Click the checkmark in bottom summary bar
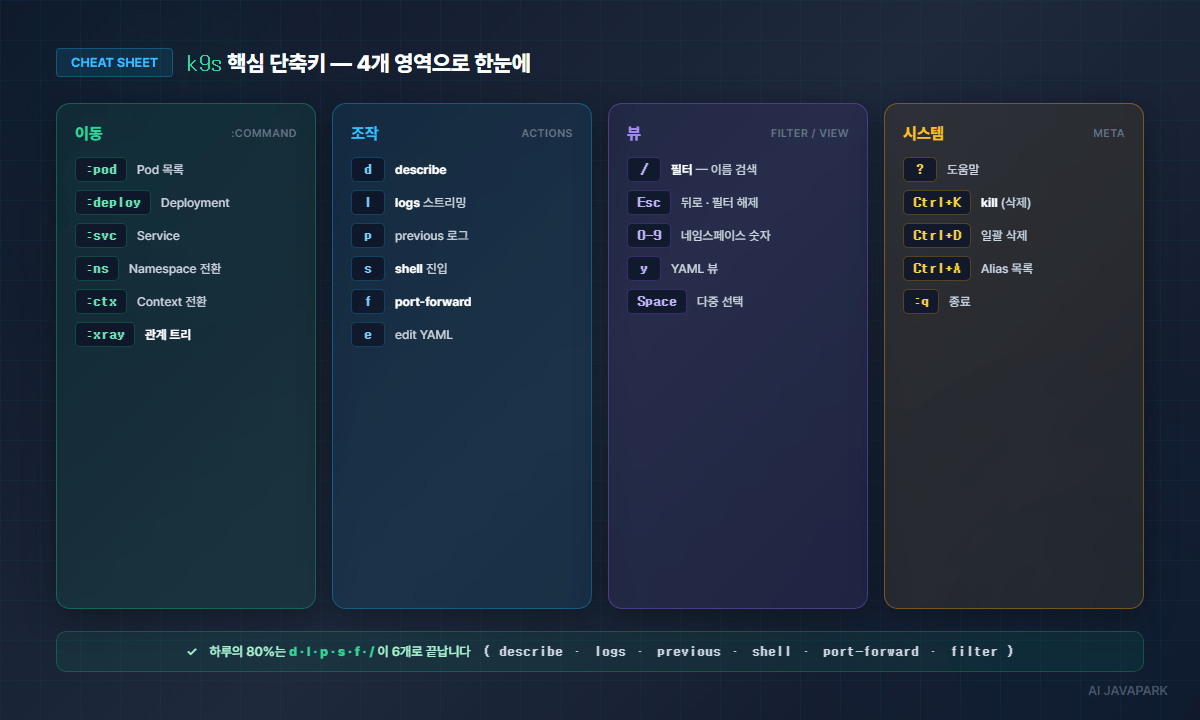 [x=192, y=652]
